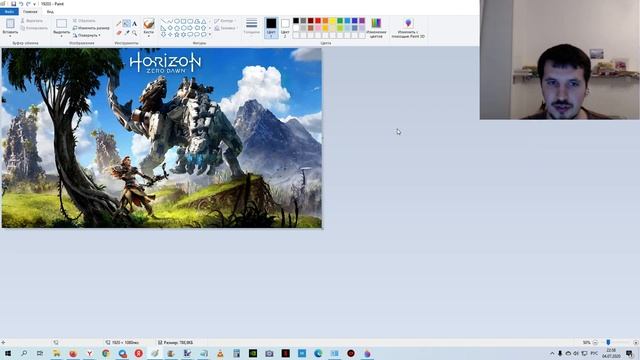Choose the green color swatch
Screen dimensions: 640x360
point(340,21)
